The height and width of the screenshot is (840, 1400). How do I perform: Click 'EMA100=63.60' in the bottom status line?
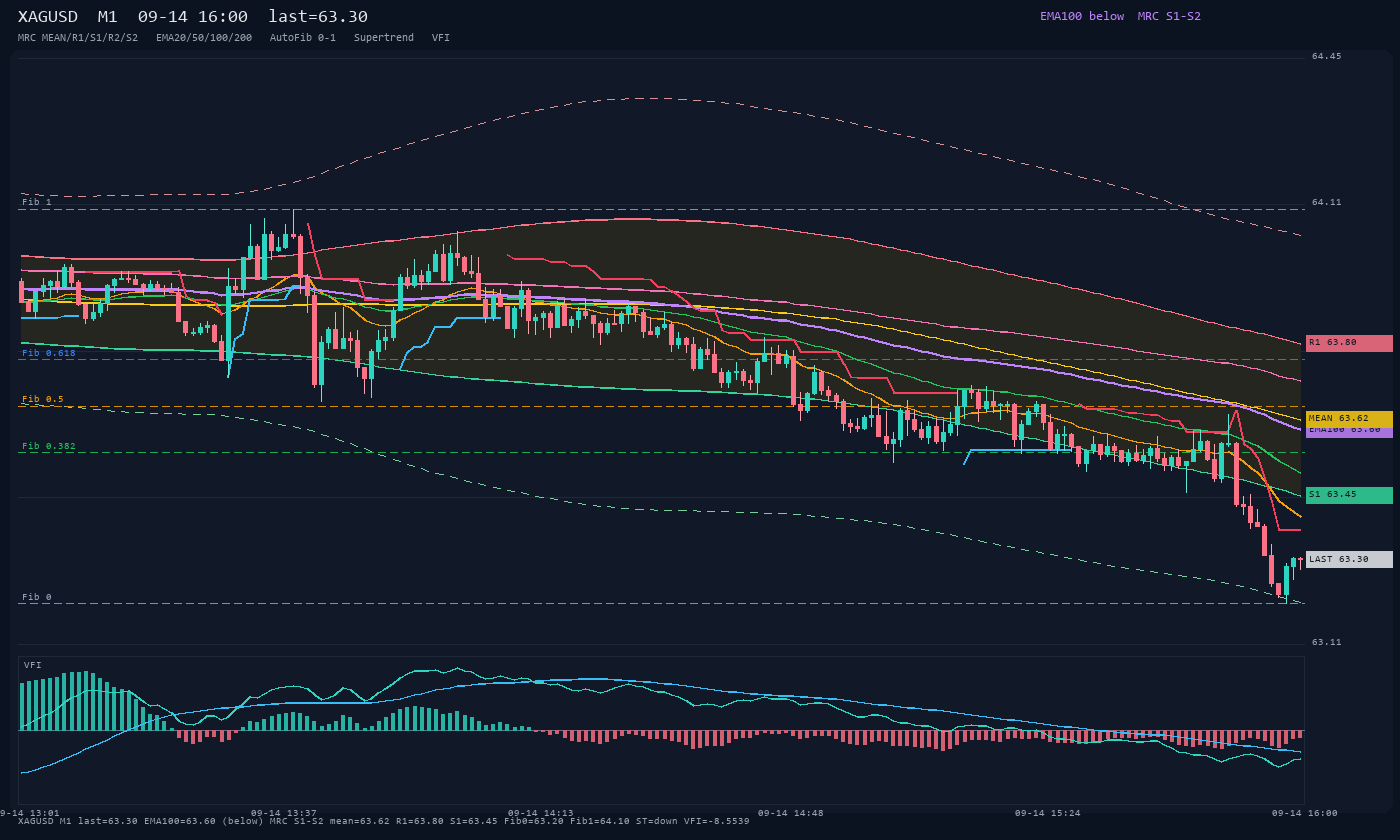pyautogui.click(x=180, y=821)
